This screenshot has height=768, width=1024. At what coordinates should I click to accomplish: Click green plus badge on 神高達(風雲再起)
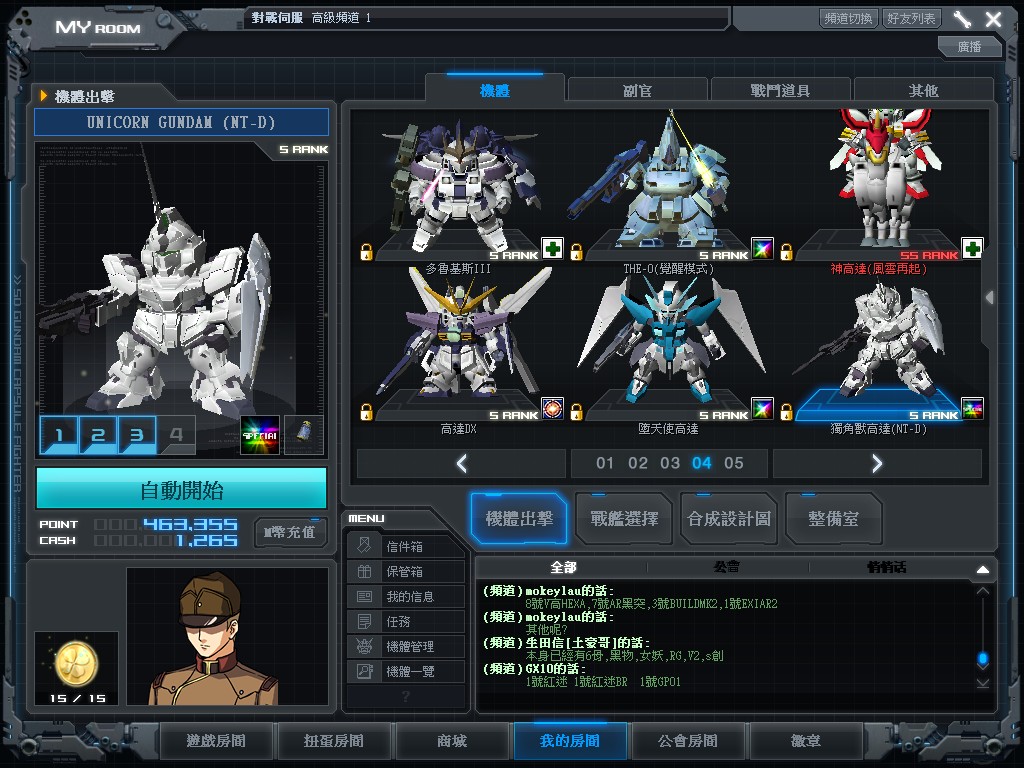(x=972, y=248)
